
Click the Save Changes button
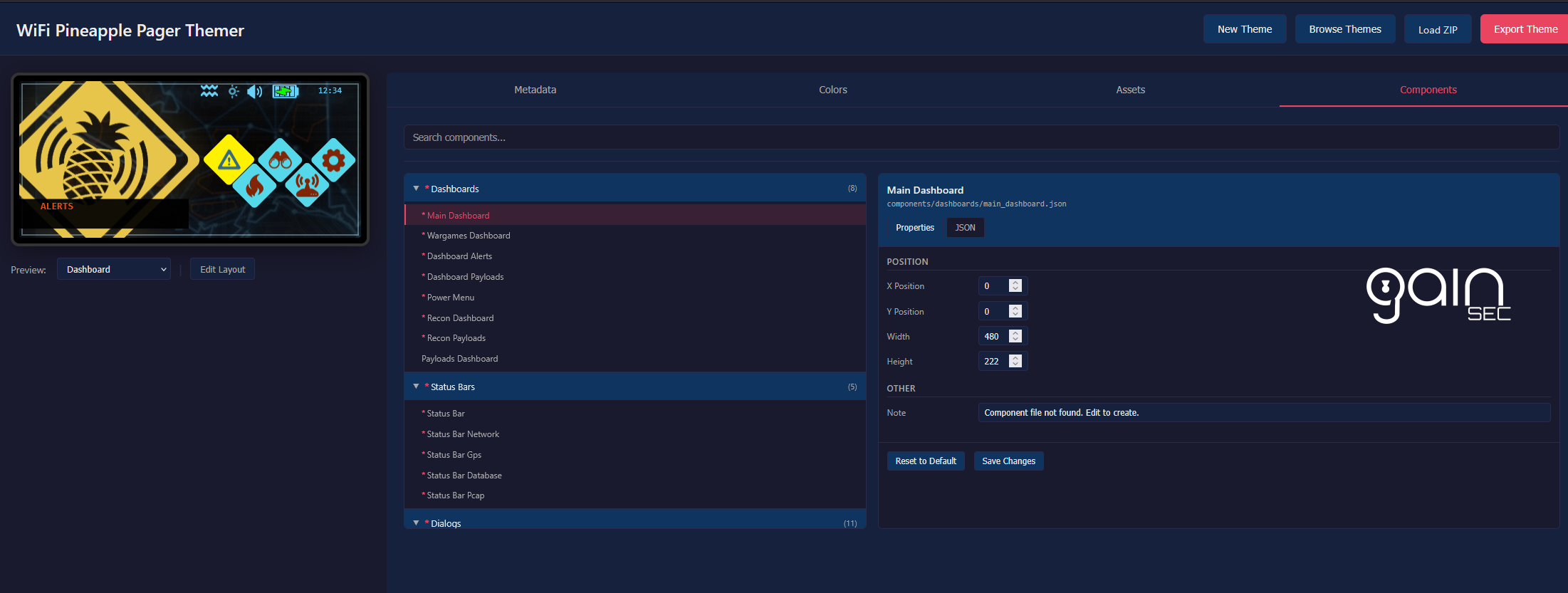(x=1009, y=461)
